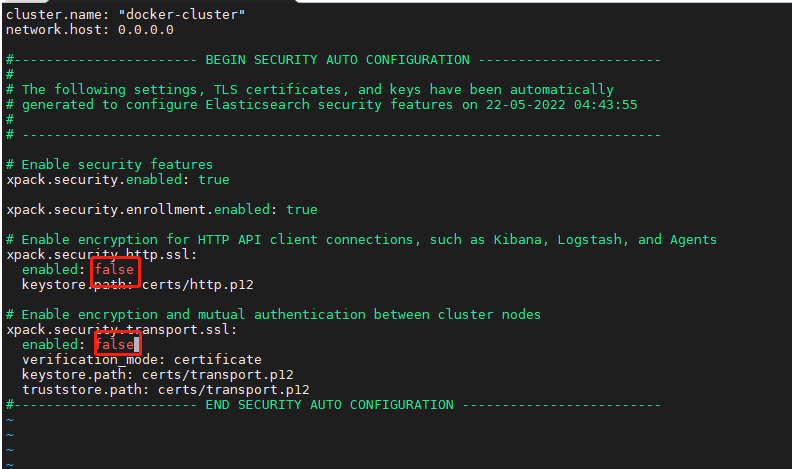Click the TLS certificates comment line
The height and width of the screenshot is (469, 792).
310,90
